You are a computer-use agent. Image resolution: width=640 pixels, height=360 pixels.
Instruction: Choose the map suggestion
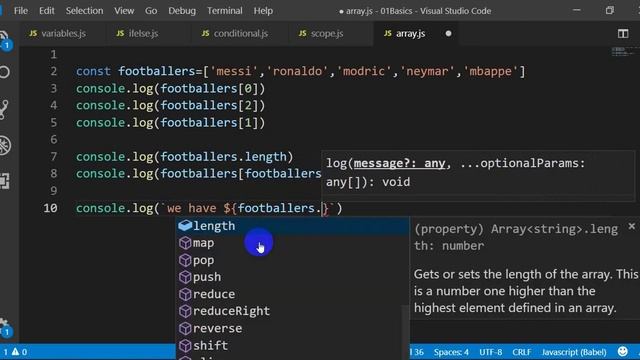293,243
